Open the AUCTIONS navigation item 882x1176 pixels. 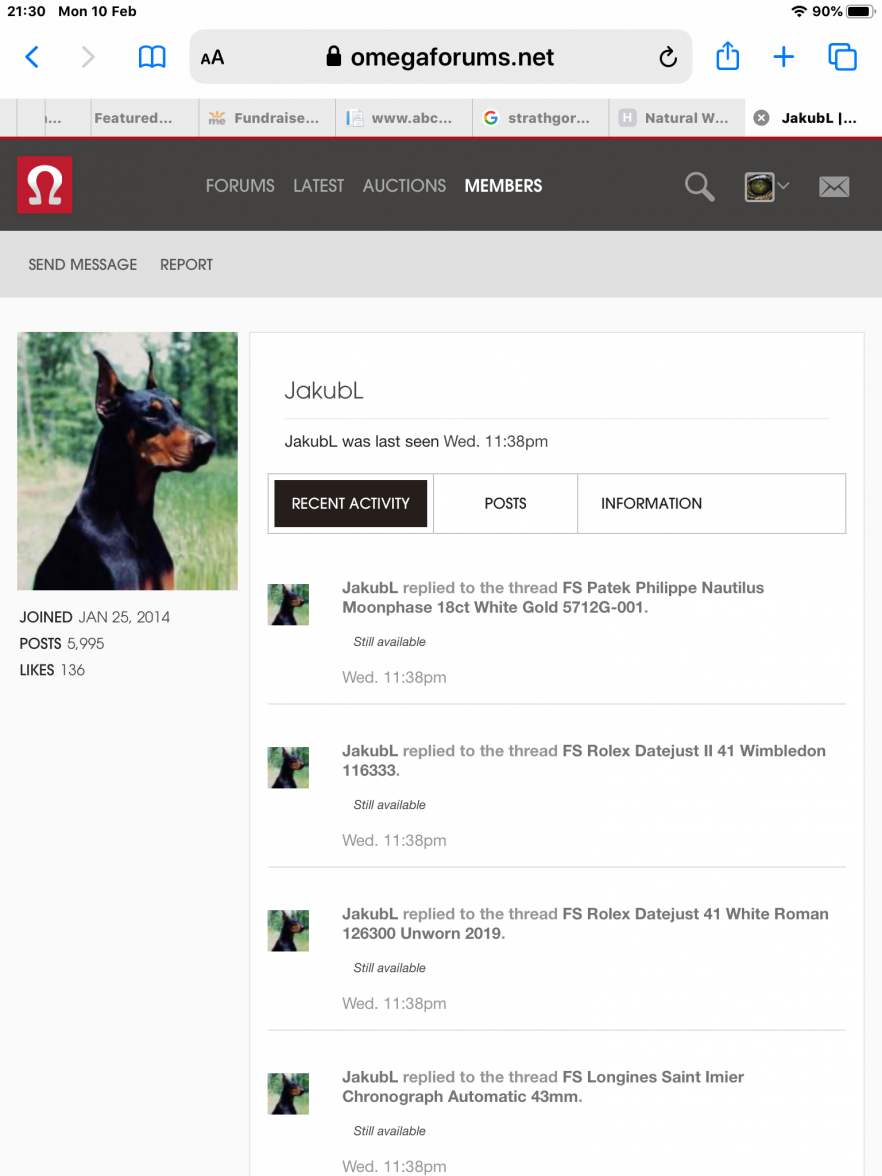pos(404,186)
